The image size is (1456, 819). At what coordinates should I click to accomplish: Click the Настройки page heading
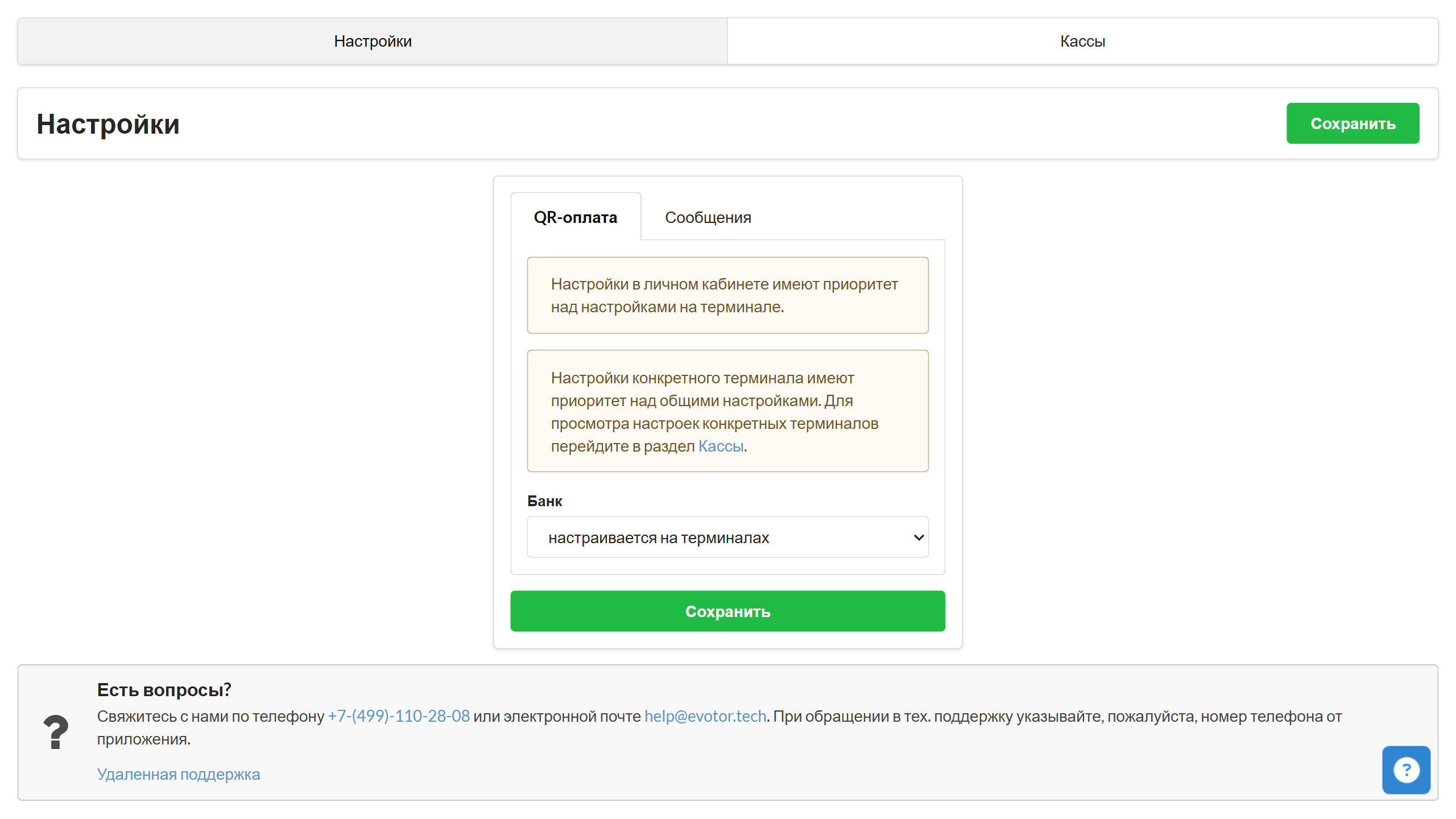pos(108,124)
